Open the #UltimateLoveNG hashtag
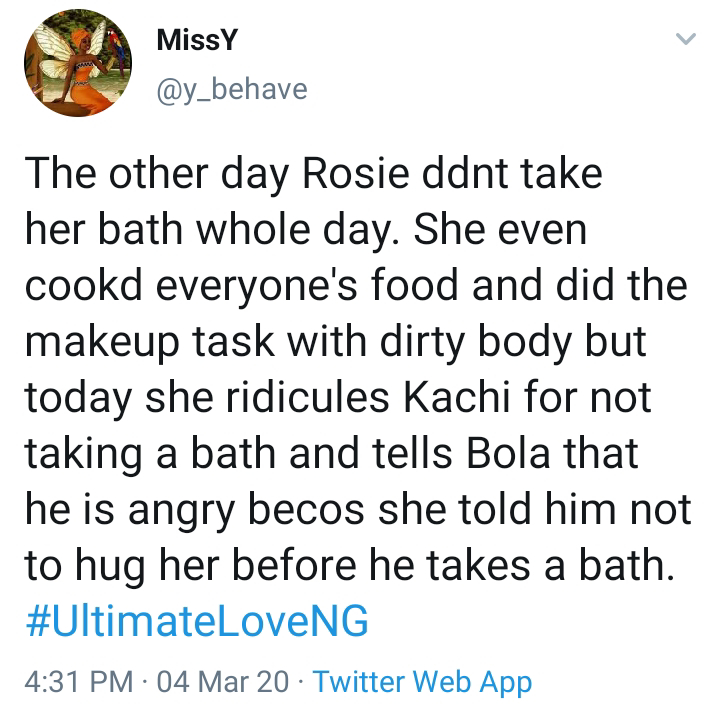Image resolution: width=719 pixels, height=717 pixels. pos(197,621)
